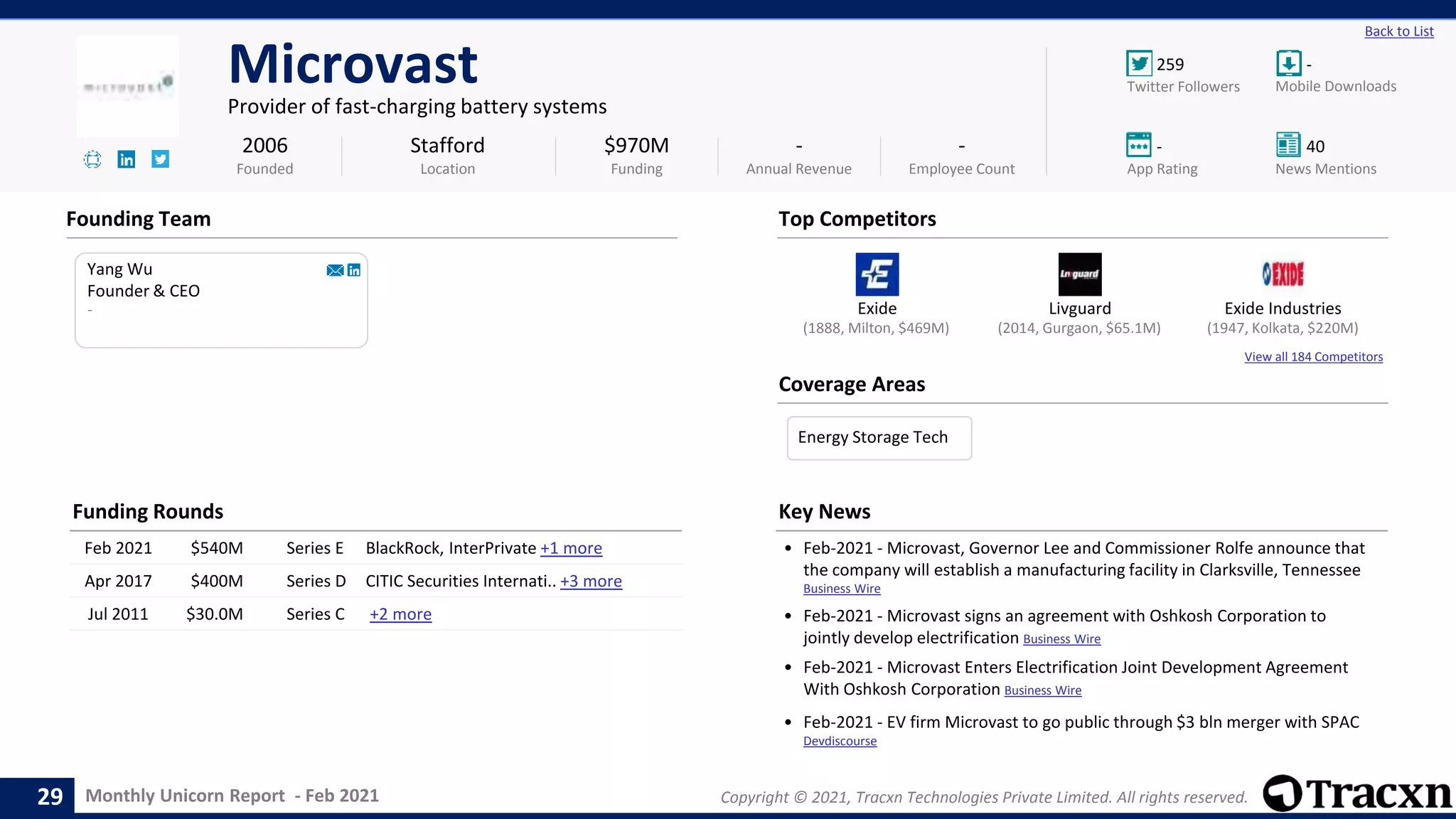The height and width of the screenshot is (819, 1456).
Task: Click the Exide competitor logo
Action: coord(877,274)
